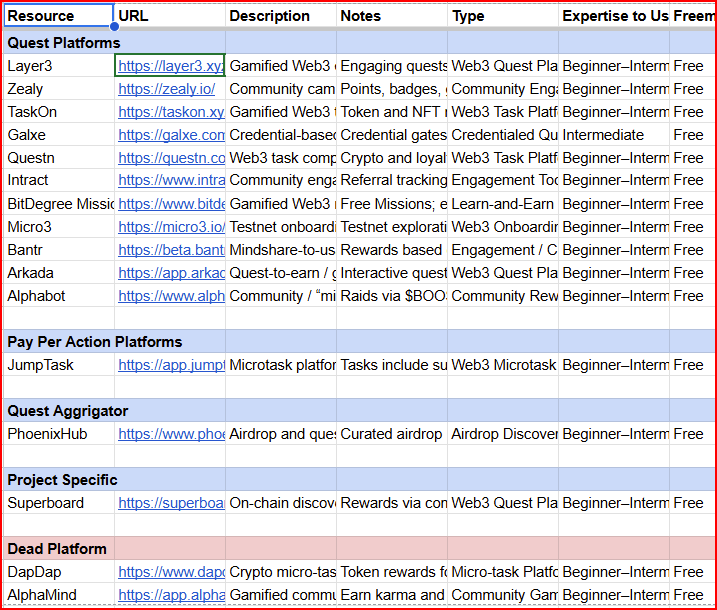Click the Notes column header cell
717x610 pixels.
coord(391,16)
